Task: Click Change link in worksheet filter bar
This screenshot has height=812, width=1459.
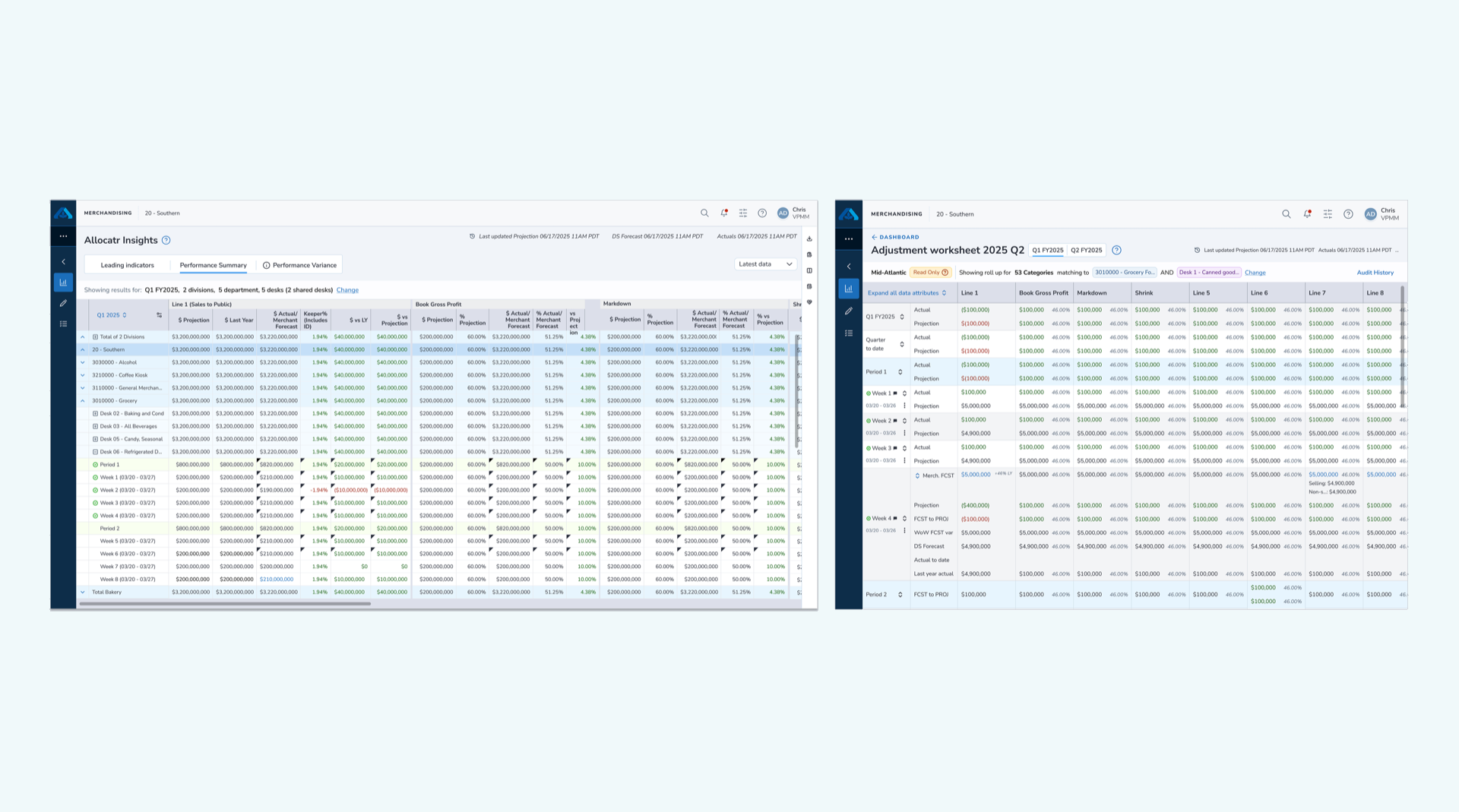Action: (1255, 273)
